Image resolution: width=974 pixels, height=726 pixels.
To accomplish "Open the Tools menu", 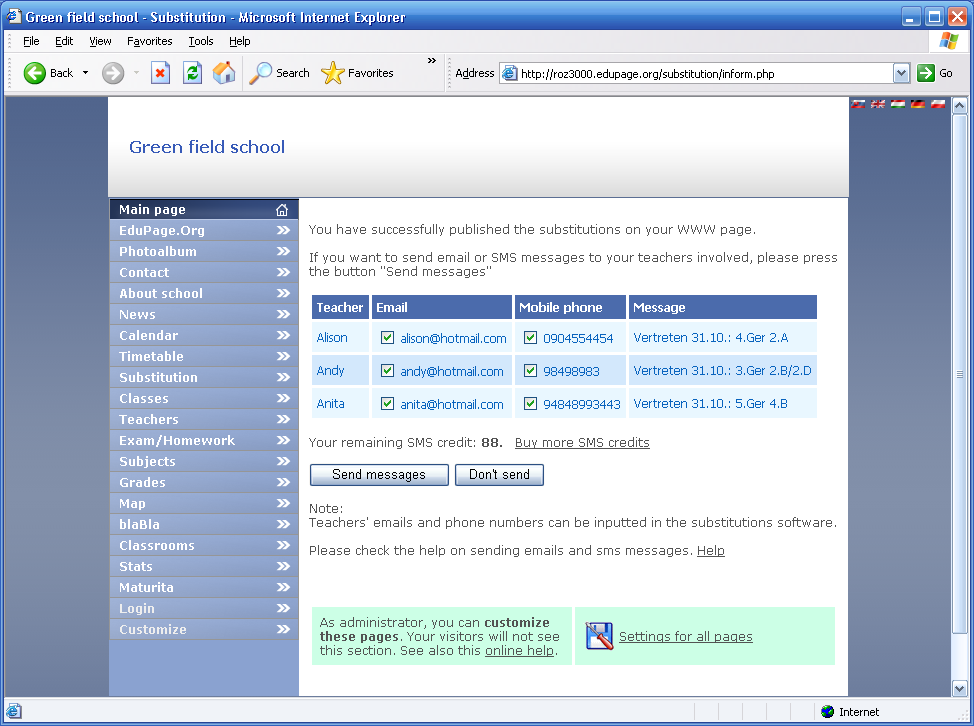I will click(x=201, y=41).
